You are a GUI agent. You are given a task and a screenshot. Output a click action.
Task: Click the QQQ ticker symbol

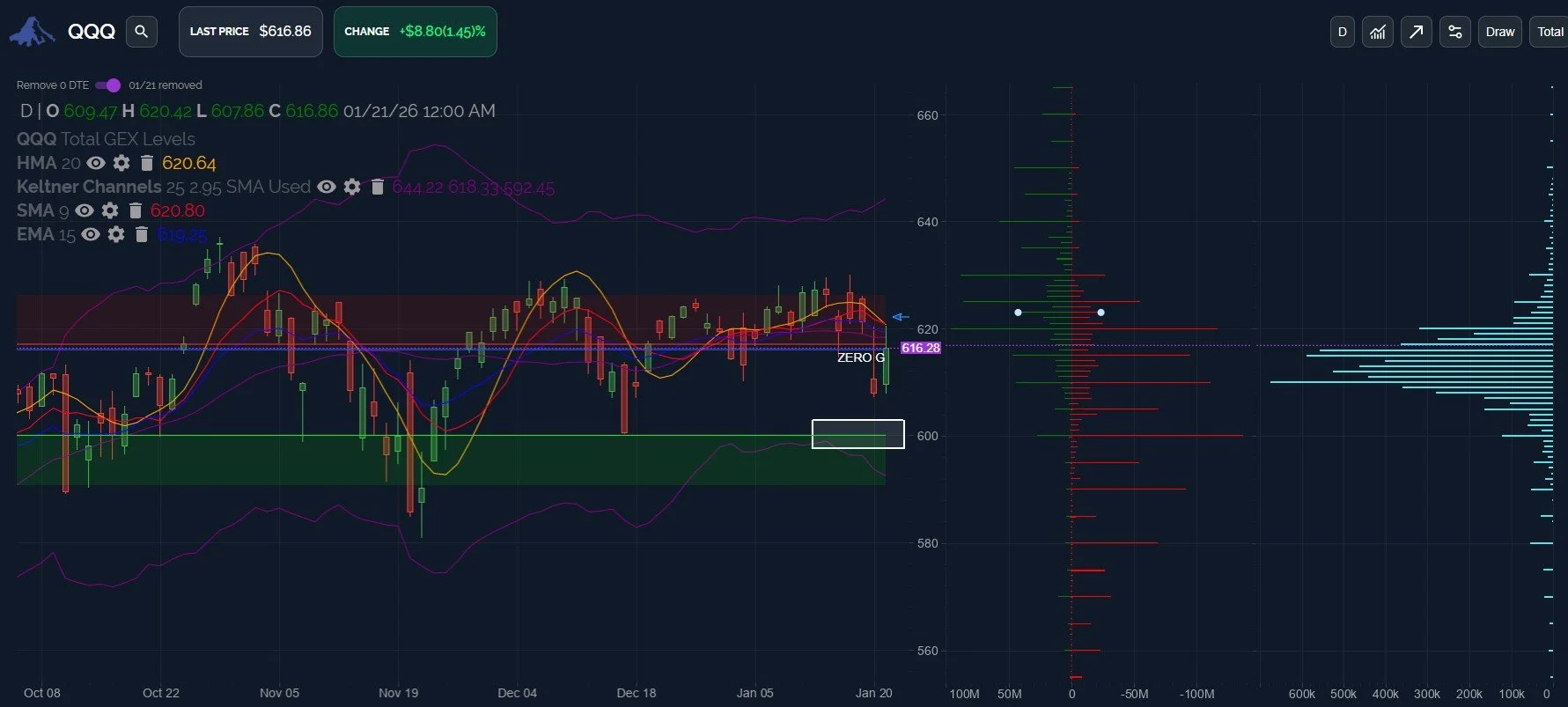(92, 32)
